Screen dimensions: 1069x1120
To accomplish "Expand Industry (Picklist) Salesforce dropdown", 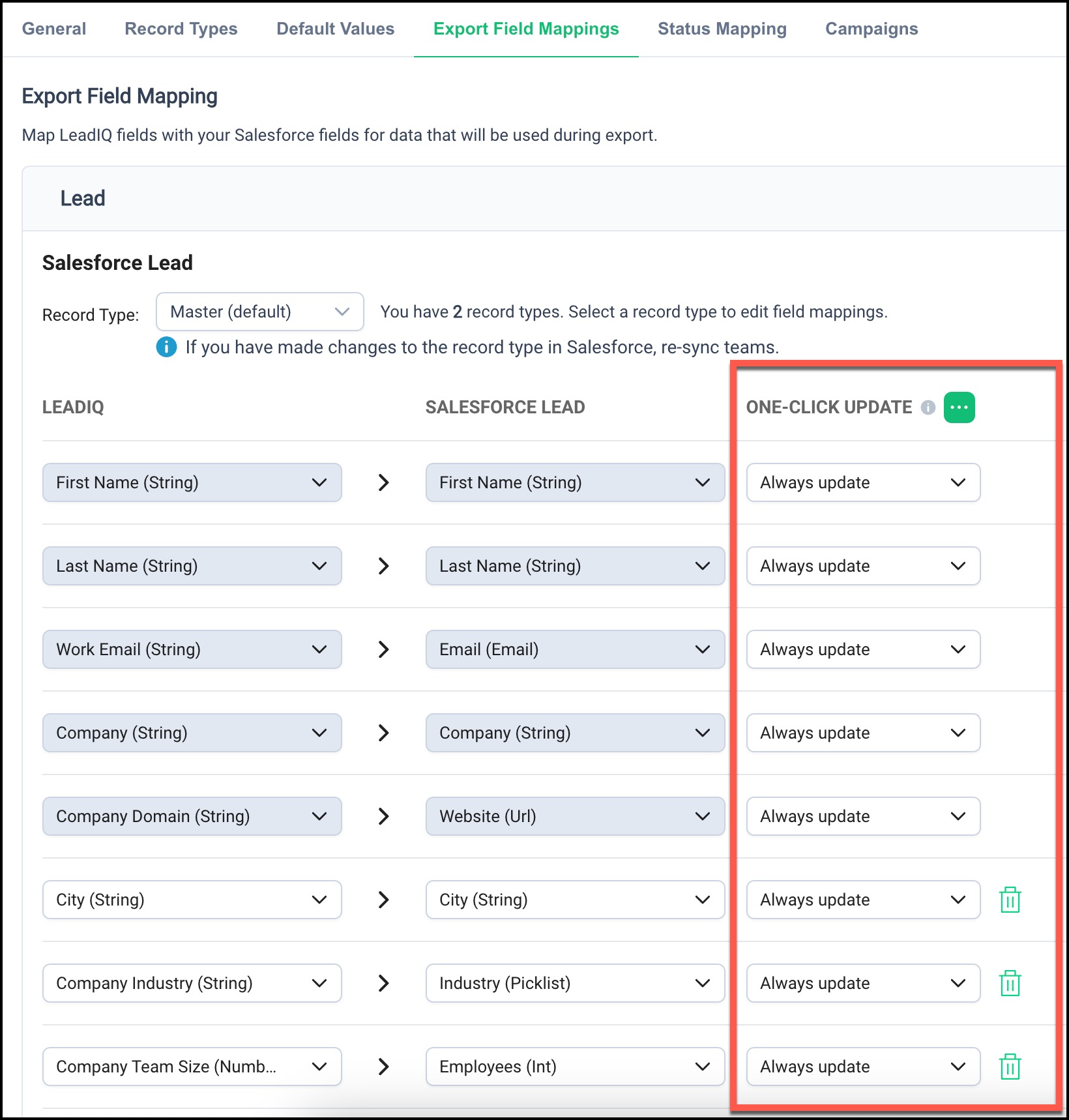I will pyautogui.click(x=575, y=983).
